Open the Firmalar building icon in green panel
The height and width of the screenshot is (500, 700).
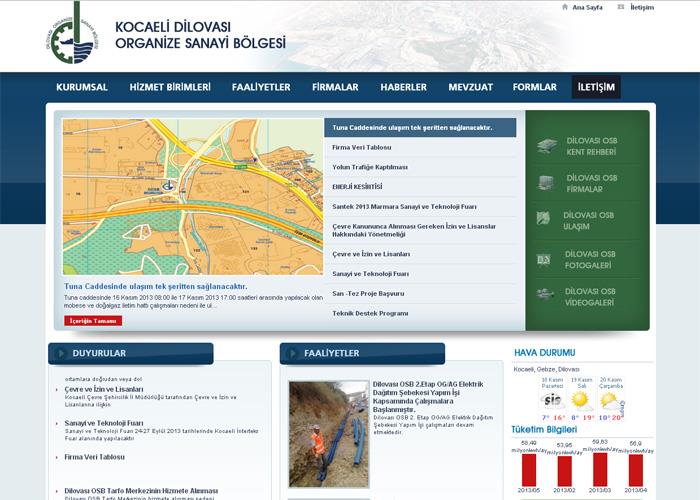coord(546,183)
